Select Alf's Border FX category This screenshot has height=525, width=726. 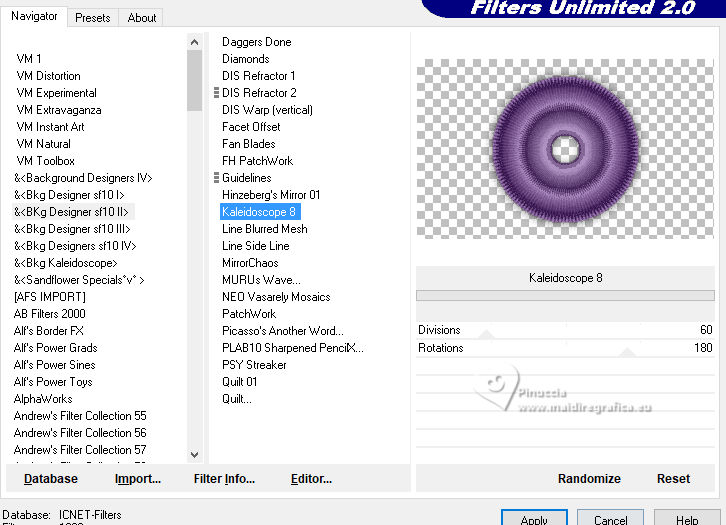[49, 331]
